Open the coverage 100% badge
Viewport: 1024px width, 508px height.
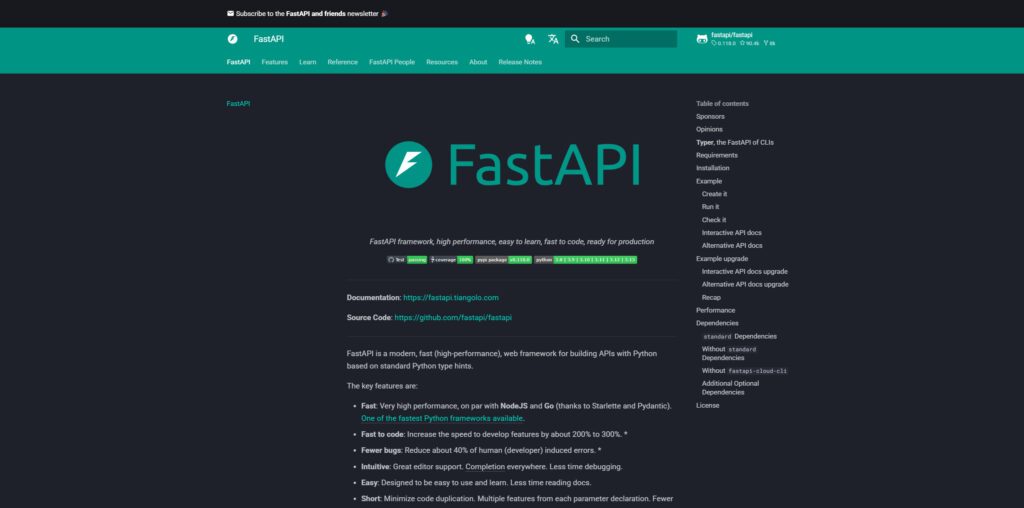452,259
